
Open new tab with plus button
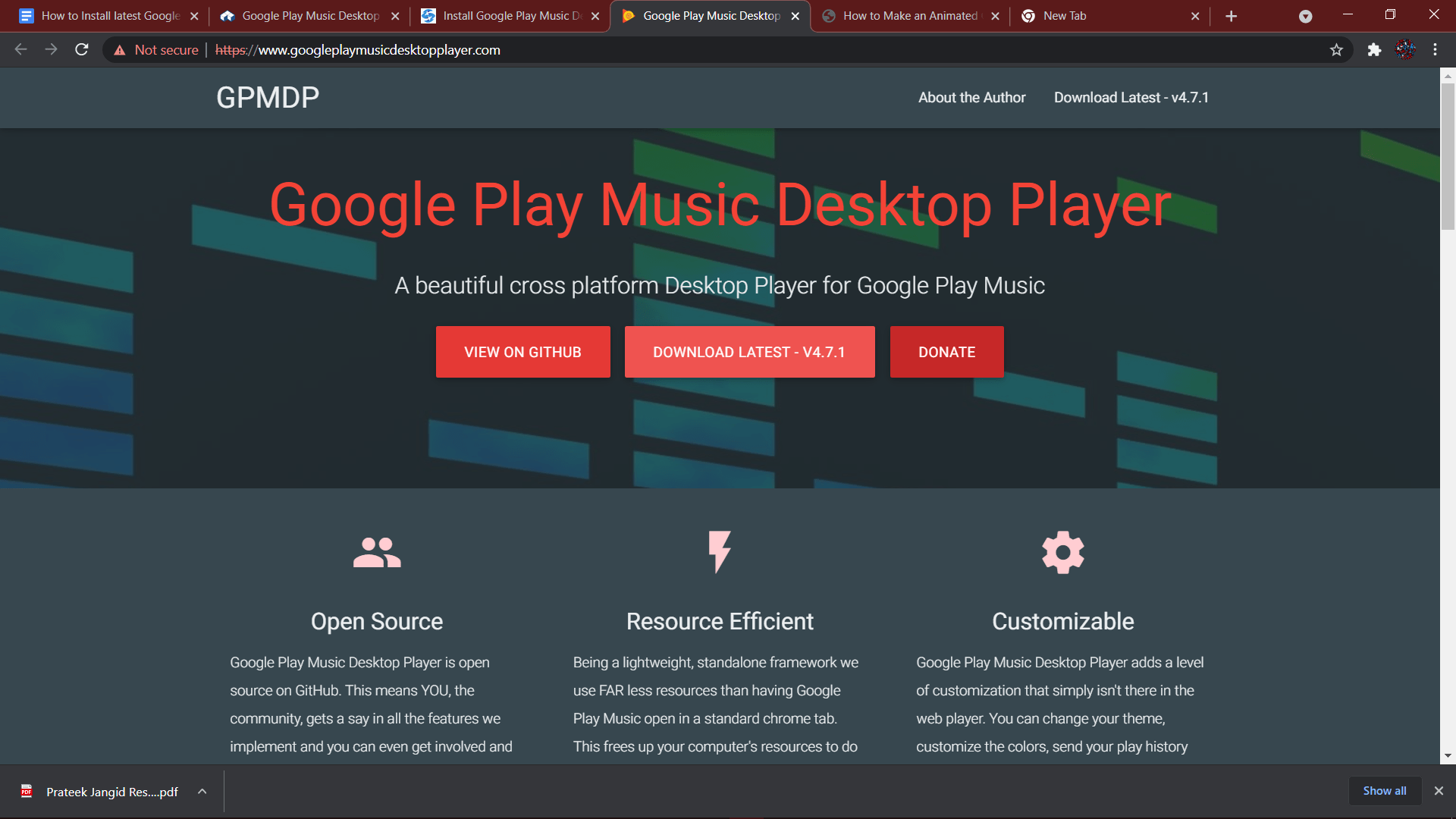pos(1231,16)
